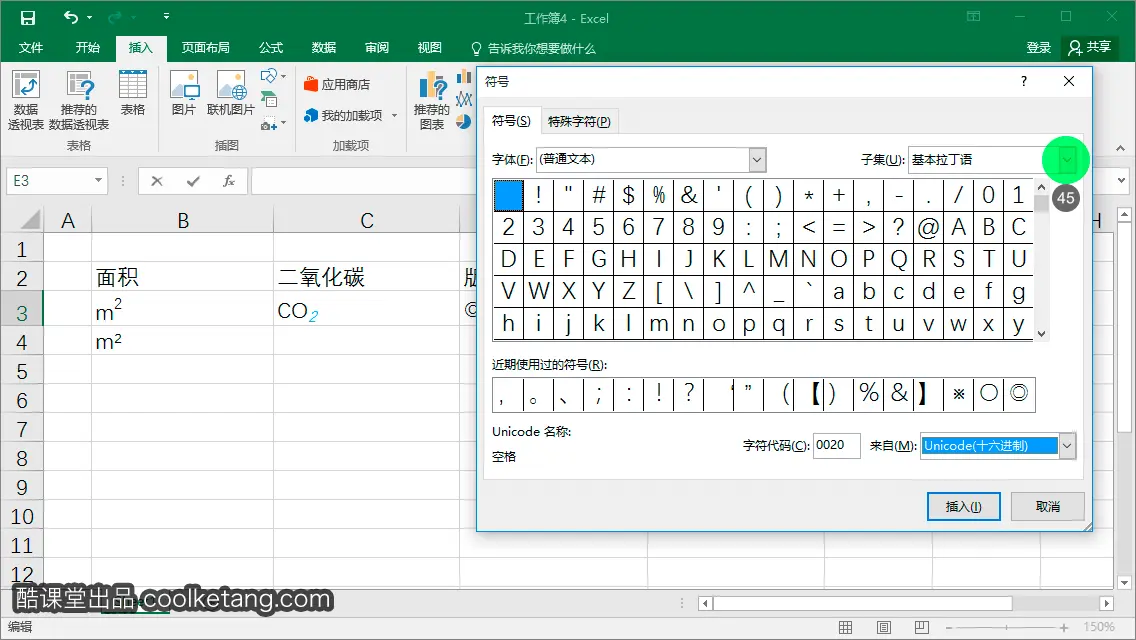Click the zoom in plus button
The image size is (1136, 640).
click(1064, 628)
